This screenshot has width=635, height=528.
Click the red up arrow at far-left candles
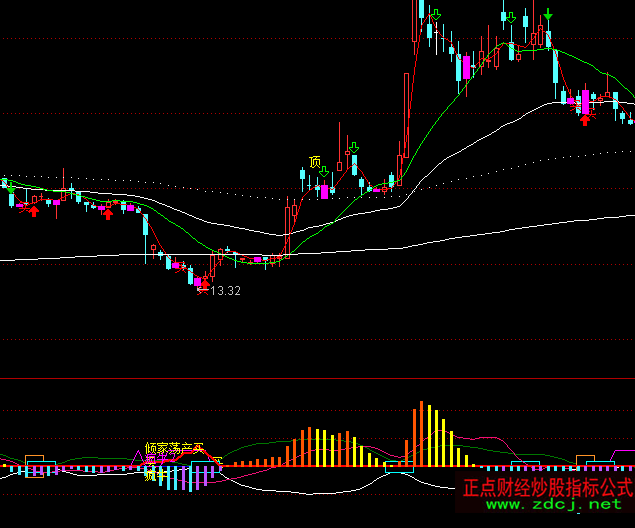[33, 209]
